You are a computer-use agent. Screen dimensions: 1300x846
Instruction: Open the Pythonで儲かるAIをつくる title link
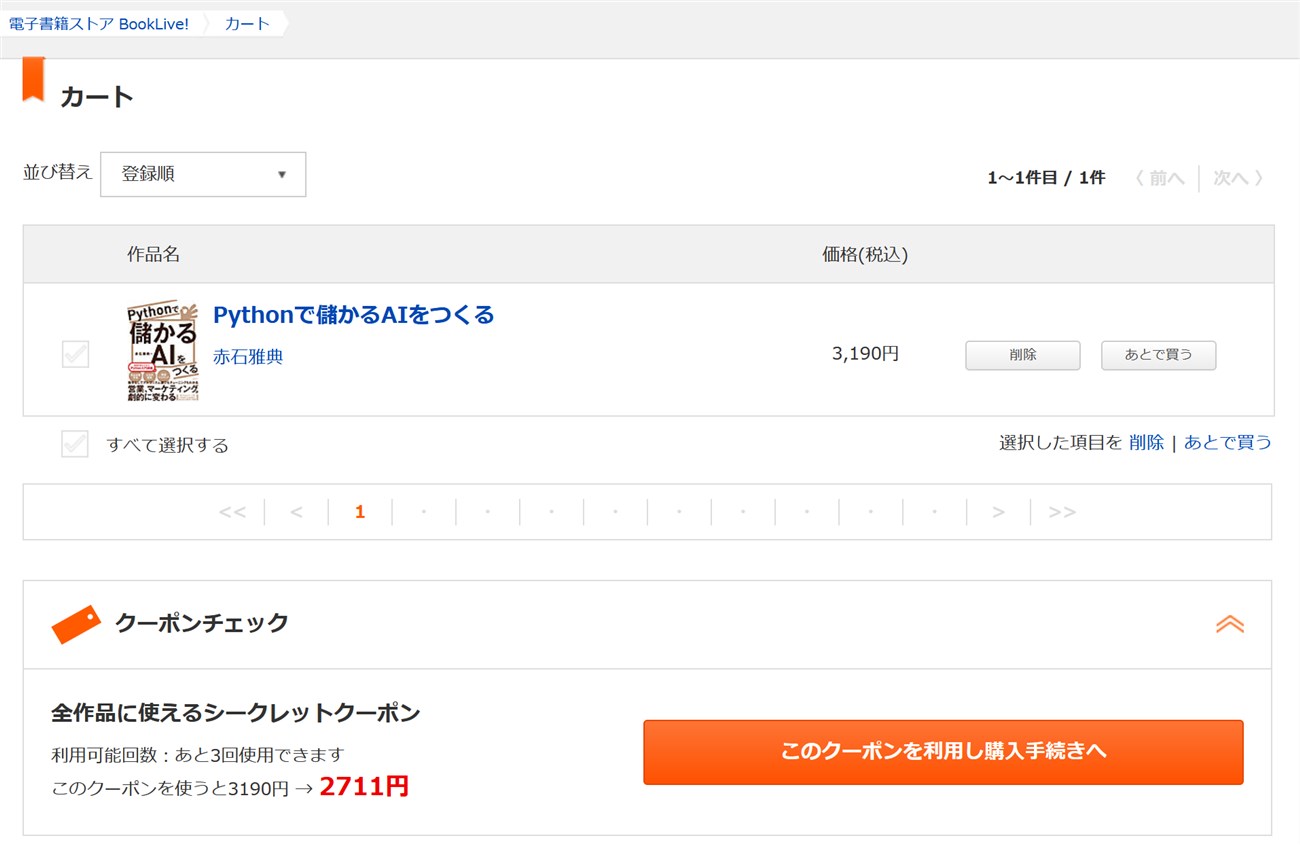(x=353, y=315)
